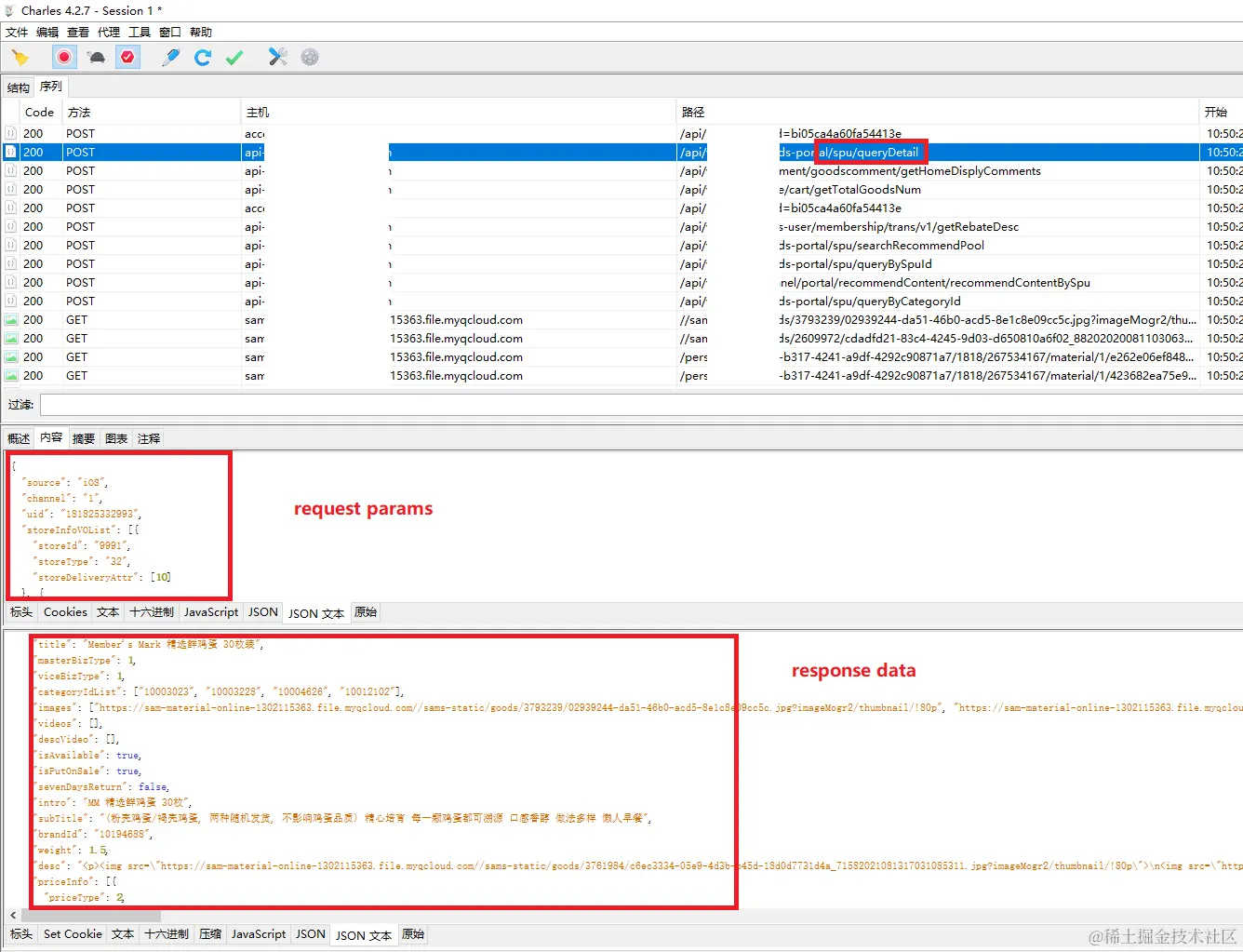
Task: Select the spu/queryBySpuId row
Action: point(621,263)
